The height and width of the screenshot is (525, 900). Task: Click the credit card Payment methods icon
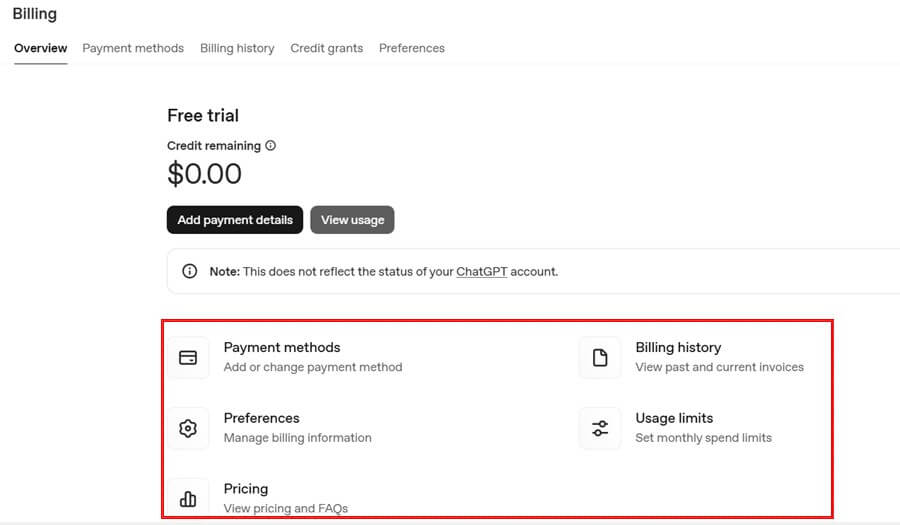188,358
